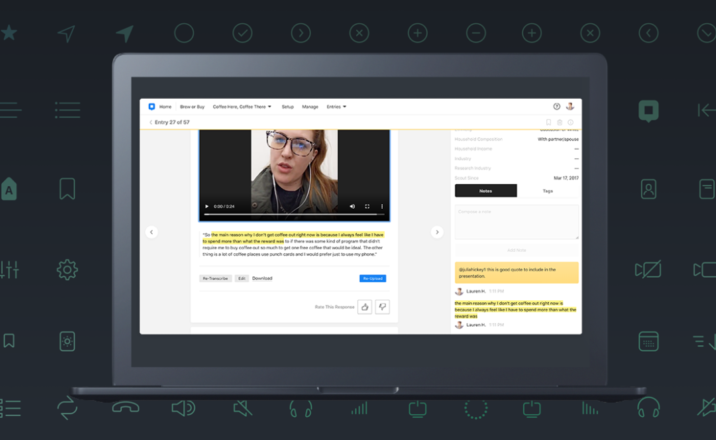The height and width of the screenshot is (440, 716).
Task: Open the Manage menu item
Action: [x=310, y=107]
